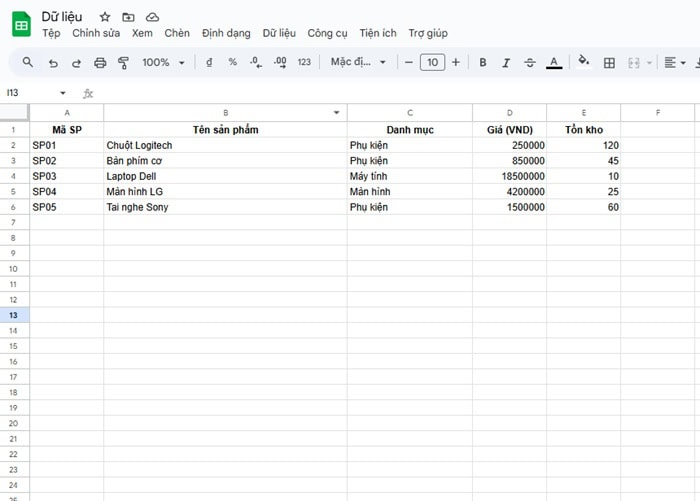The width and height of the screenshot is (700, 501).
Task: Move document using folder icon
Action: tap(128, 17)
